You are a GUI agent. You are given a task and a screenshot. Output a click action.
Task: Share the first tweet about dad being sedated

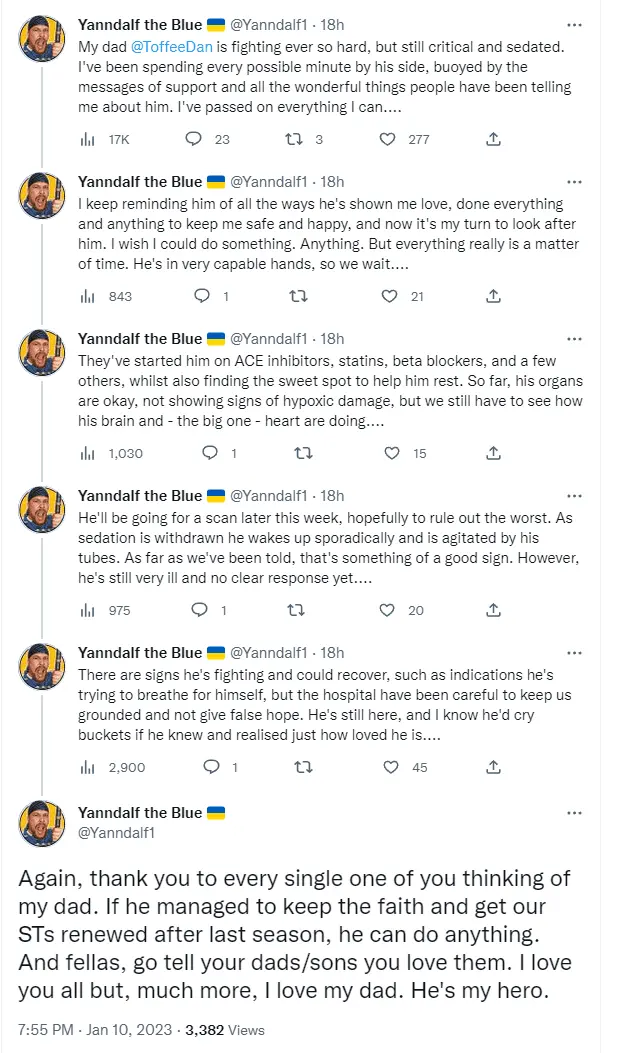(493, 140)
